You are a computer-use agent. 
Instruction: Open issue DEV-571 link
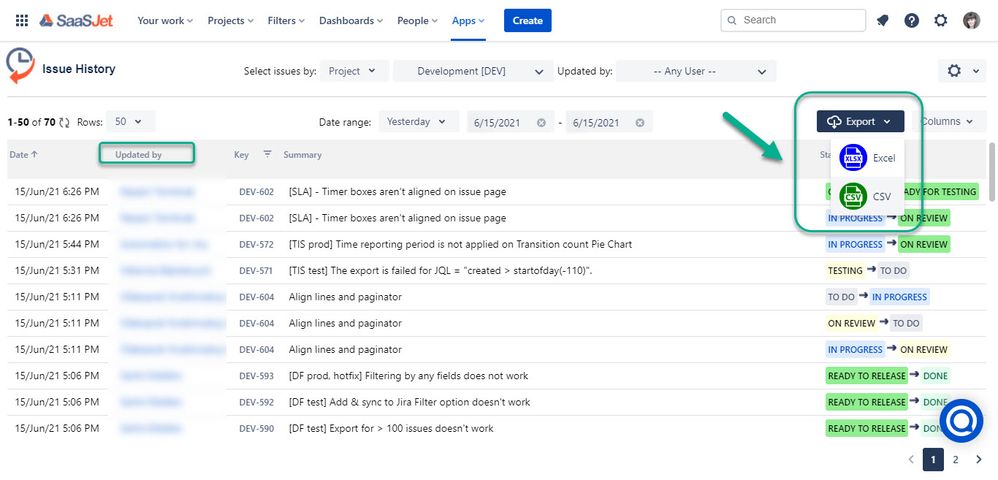[257, 271]
